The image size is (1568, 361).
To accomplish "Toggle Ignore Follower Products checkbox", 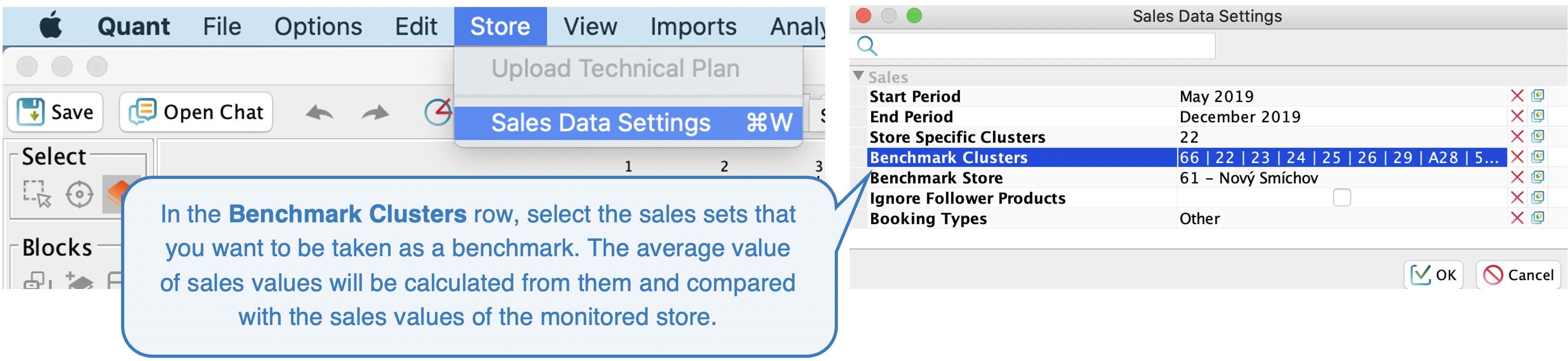I will click(x=1342, y=197).
